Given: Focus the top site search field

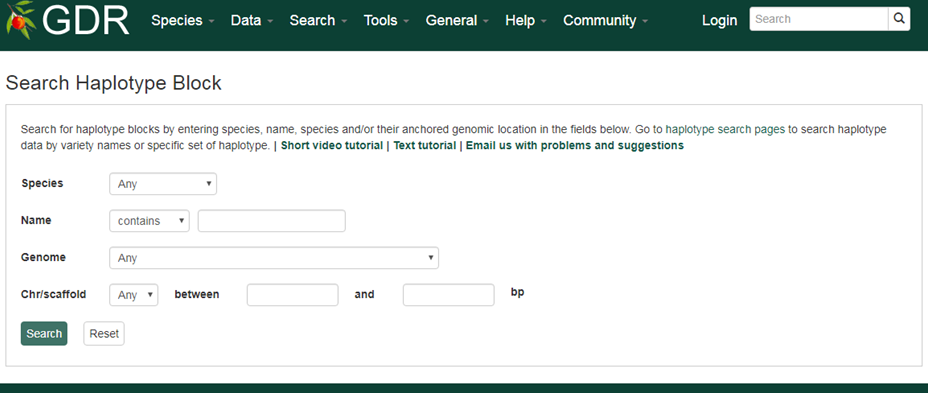Looking at the screenshot, I should pyautogui.click(x=819, y=19).
